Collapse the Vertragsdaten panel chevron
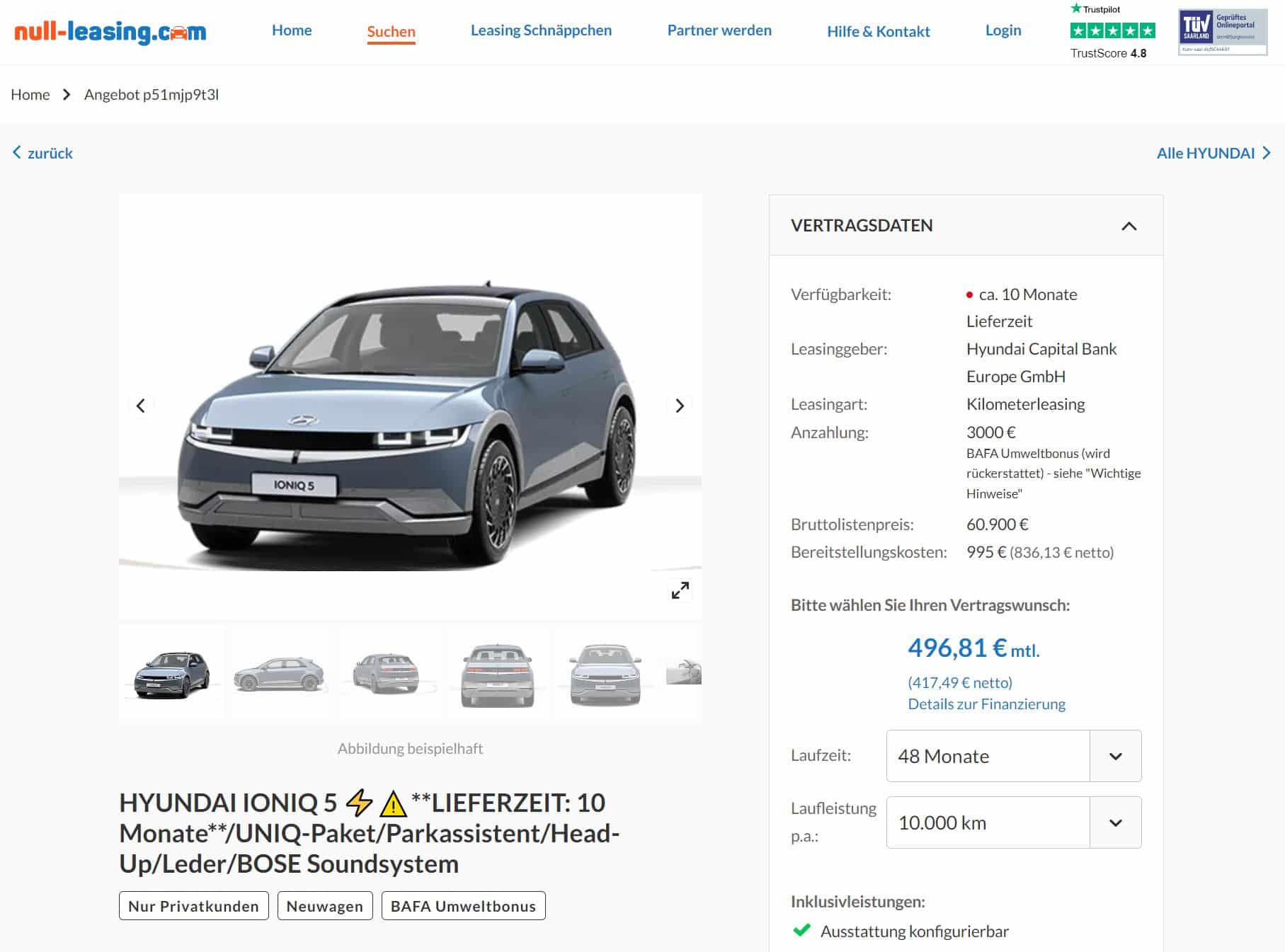This screenshot has height=952, width=1285. 1129,226
